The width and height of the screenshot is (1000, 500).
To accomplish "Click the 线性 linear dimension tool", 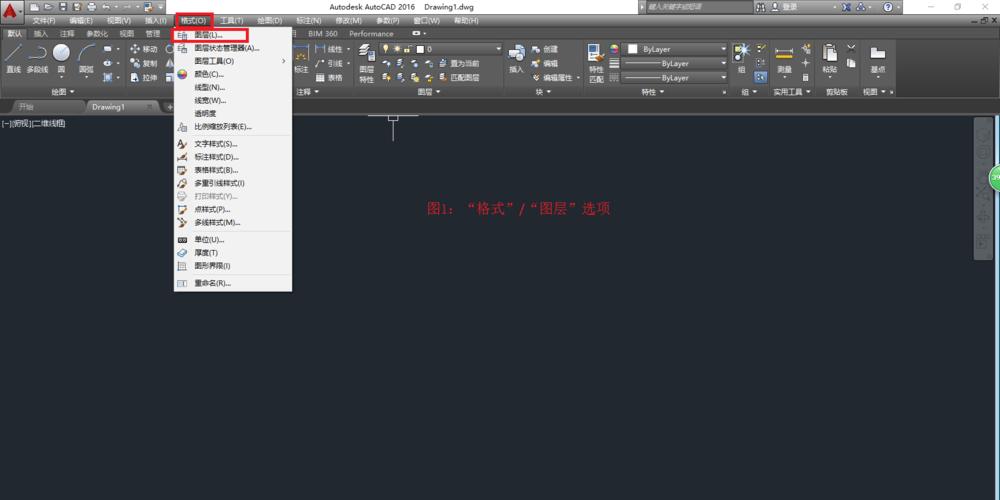I will [x=329, y=49].
